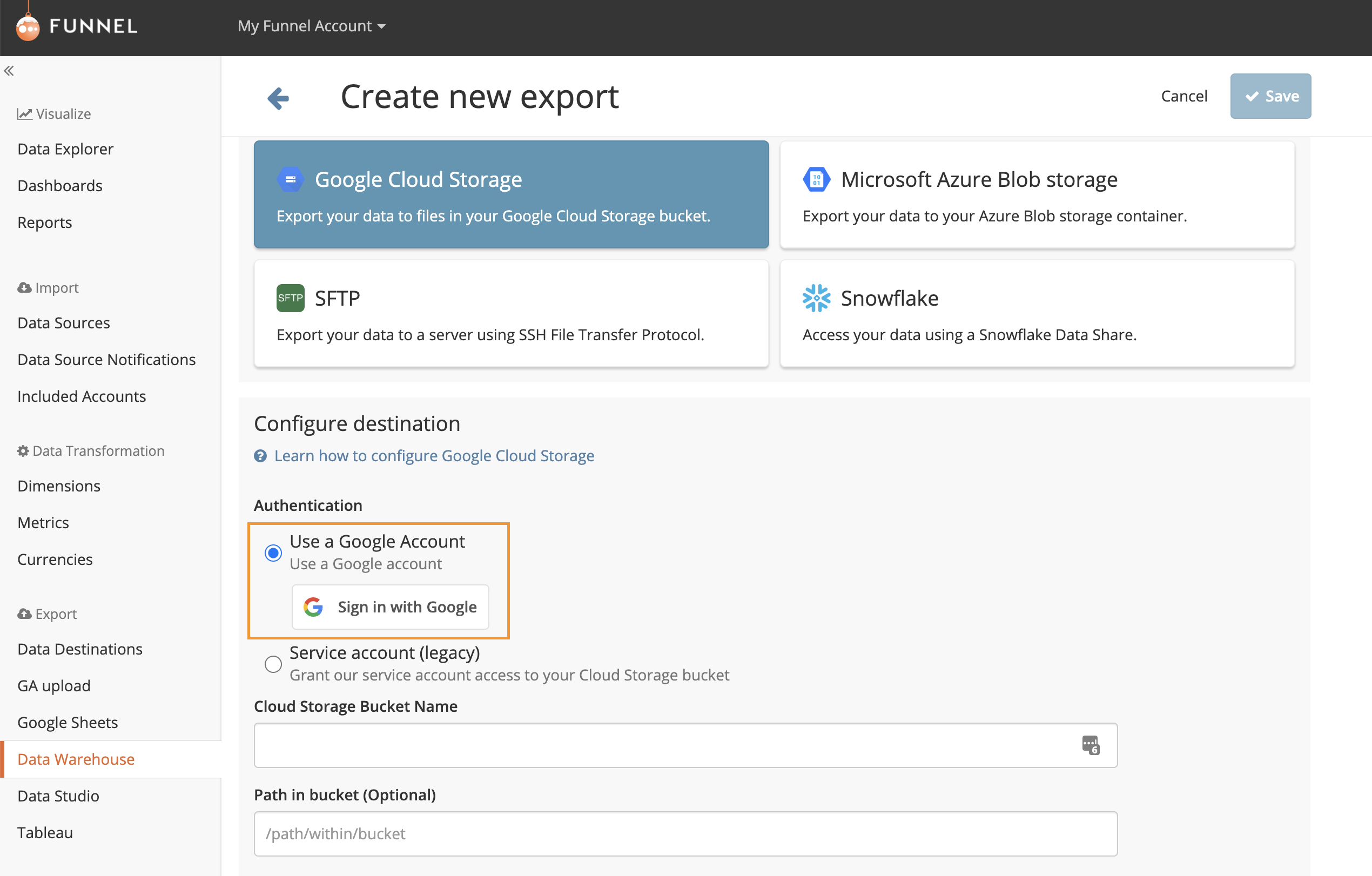Select the Service account (legacy) option

pyautogui.click(x=273, y=664)
